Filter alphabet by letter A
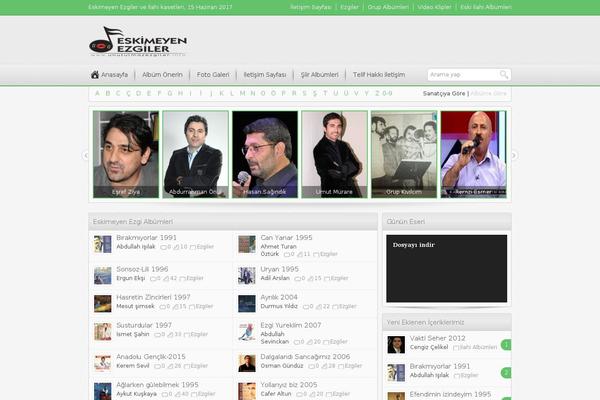 pos(97,93)
